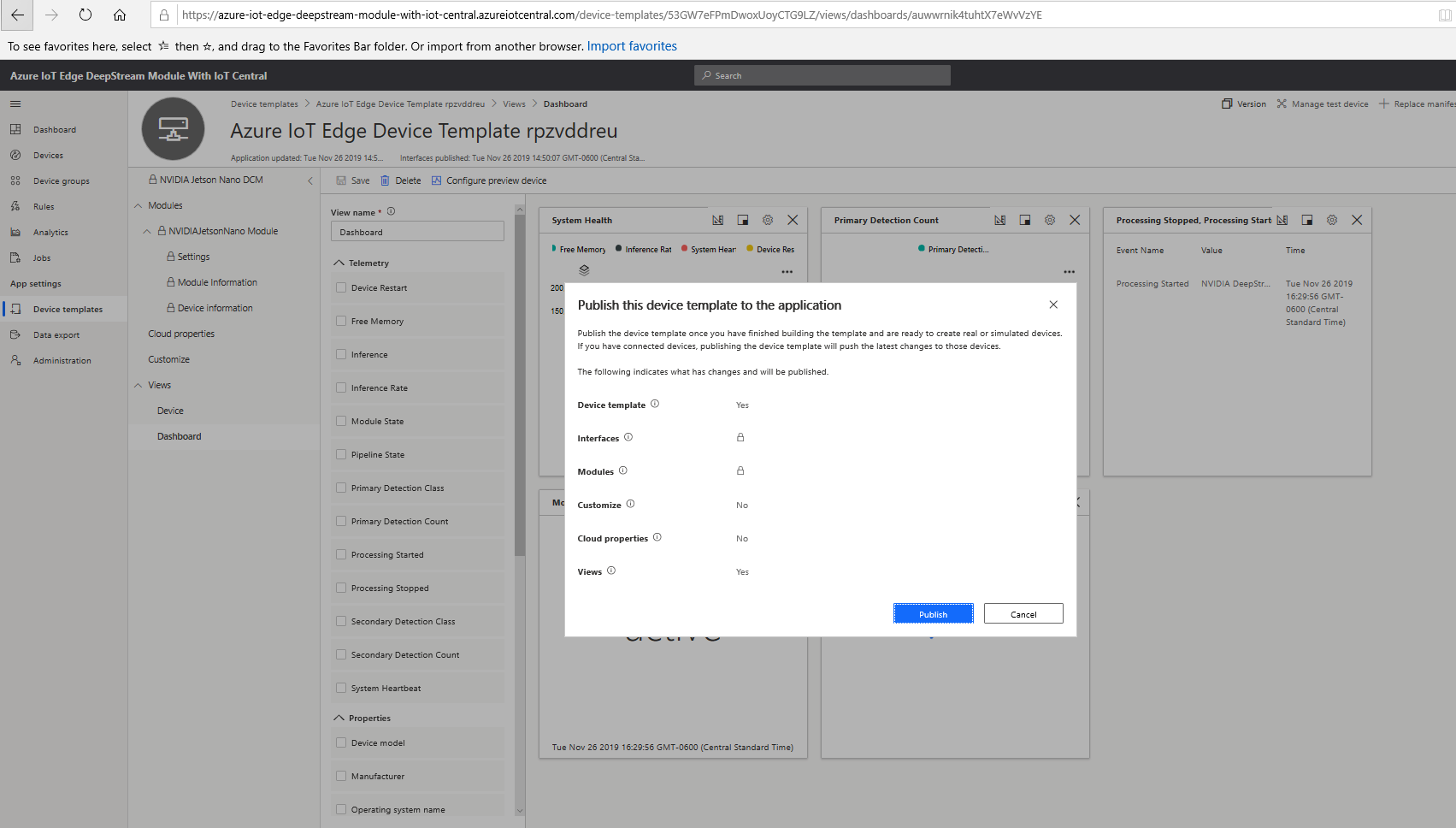Click the System Health tile chart-type icon

[x=718, y=220]
